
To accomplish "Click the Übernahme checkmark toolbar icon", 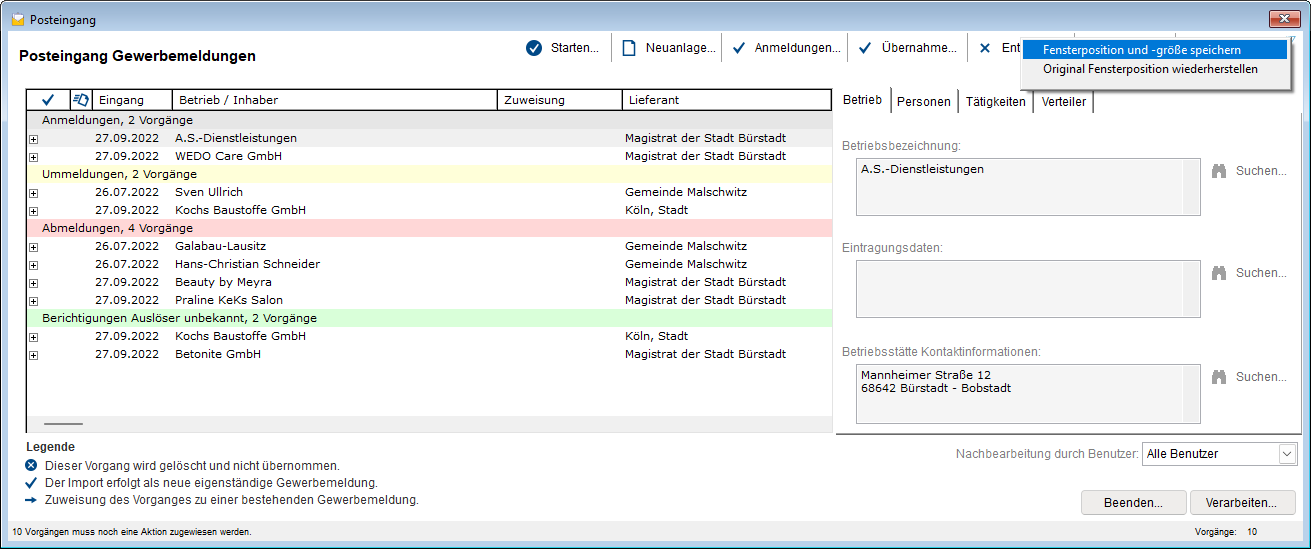I will [x=865, y=48].
